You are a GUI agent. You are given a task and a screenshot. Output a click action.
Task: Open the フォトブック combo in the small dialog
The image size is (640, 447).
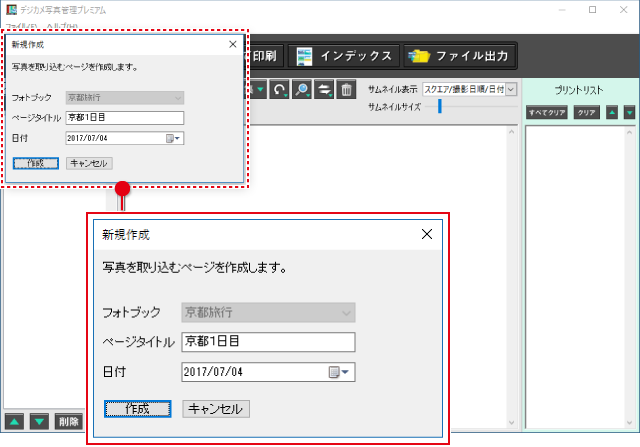(124, 98)
